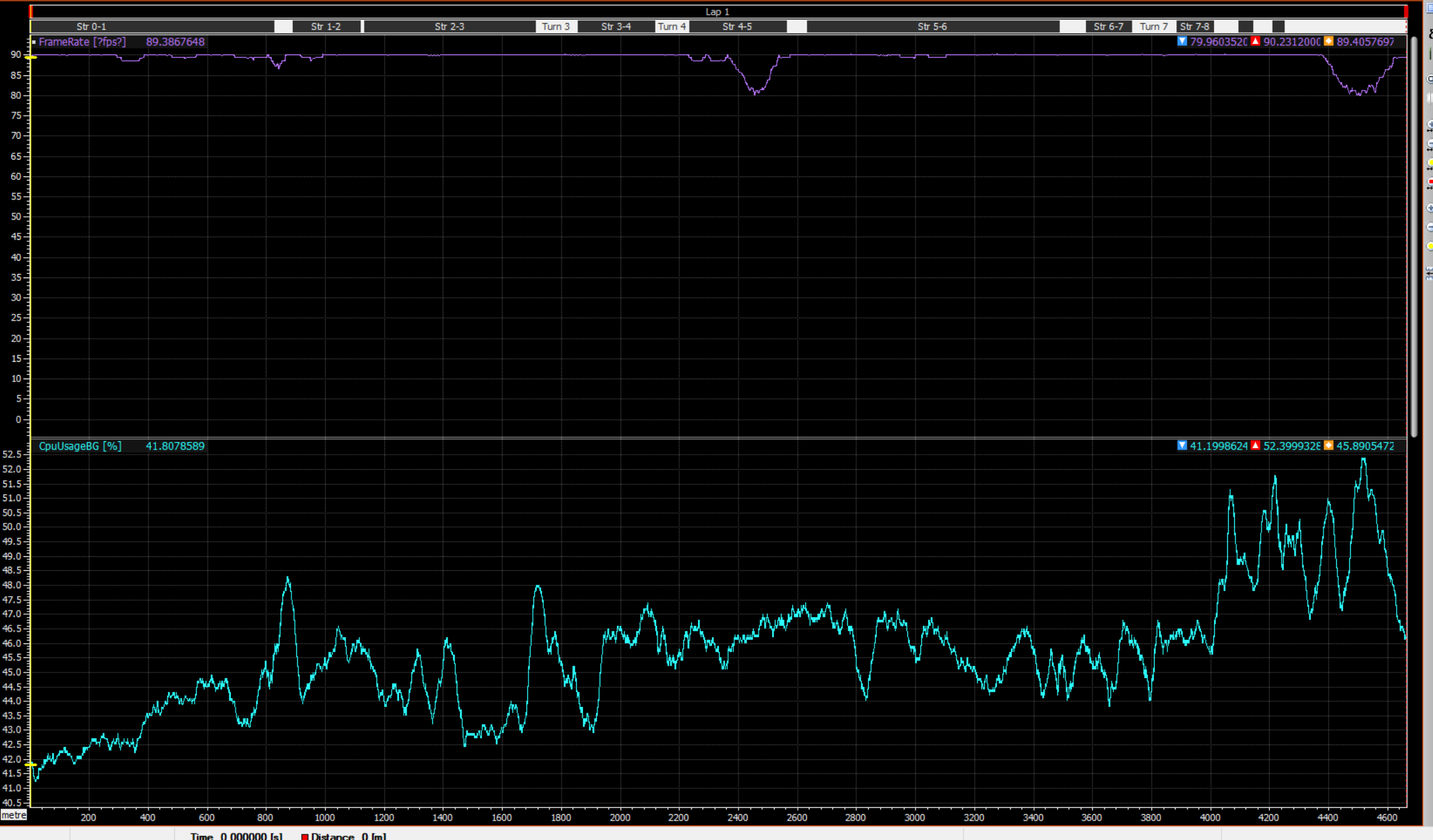Click the CpuUsageBG average value 45.8905472

(x=1365, y=446)
